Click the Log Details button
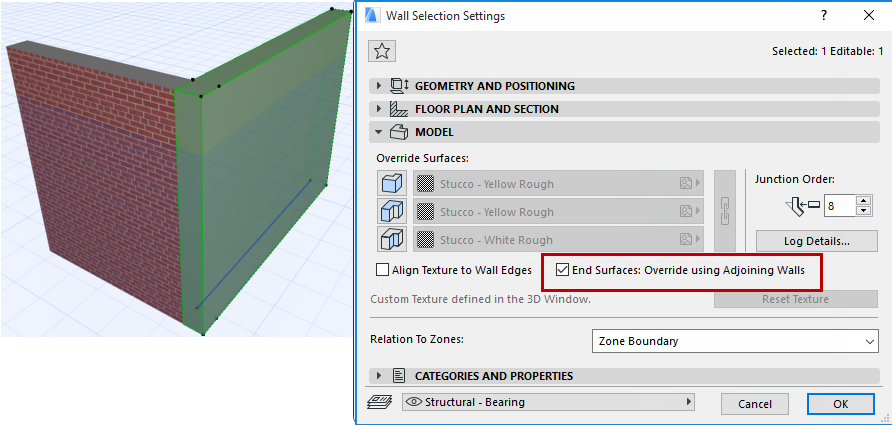892x425 pixels. coord(816,241)
